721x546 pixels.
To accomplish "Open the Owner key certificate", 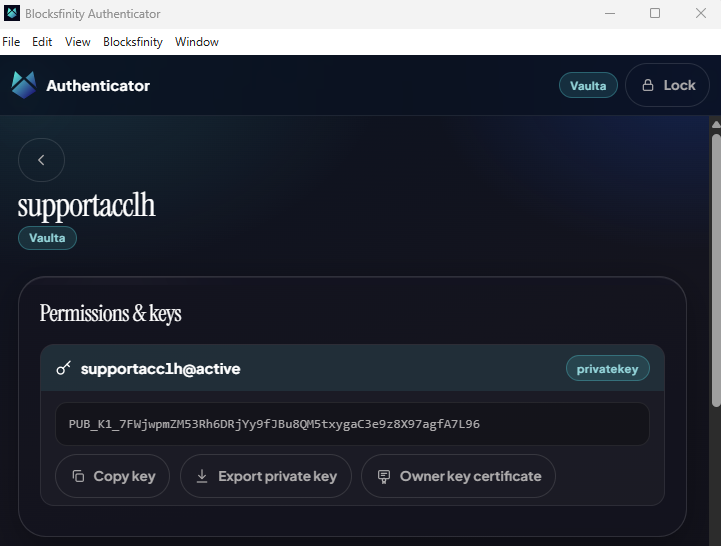I will coord(458,476).
